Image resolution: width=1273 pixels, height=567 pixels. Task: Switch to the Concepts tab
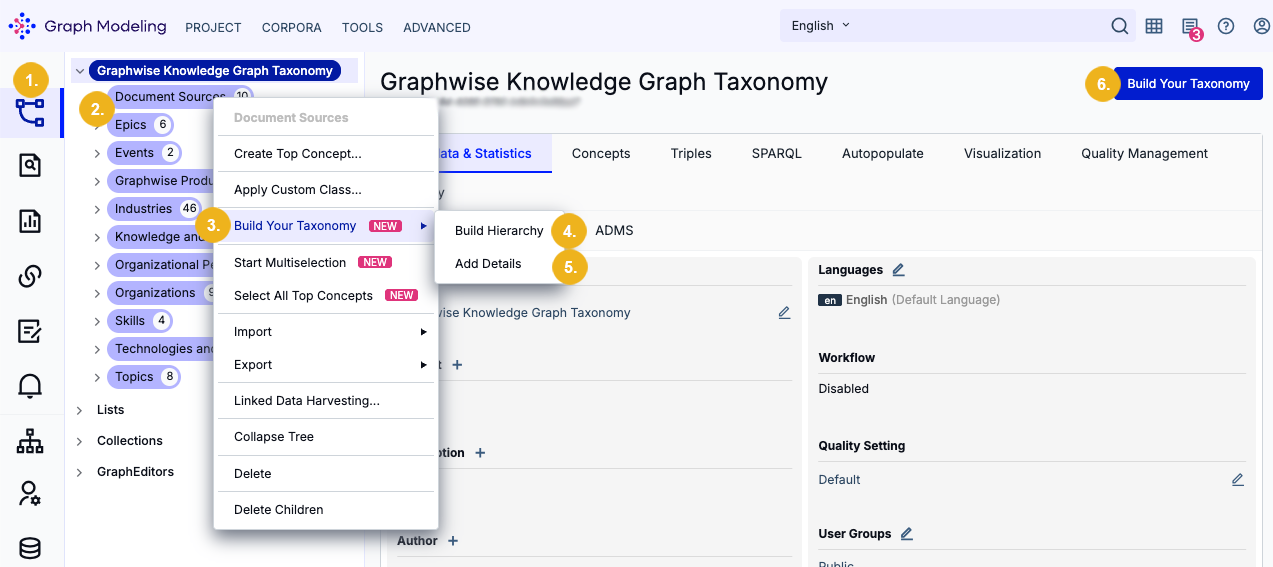click(x=601, y=154)
